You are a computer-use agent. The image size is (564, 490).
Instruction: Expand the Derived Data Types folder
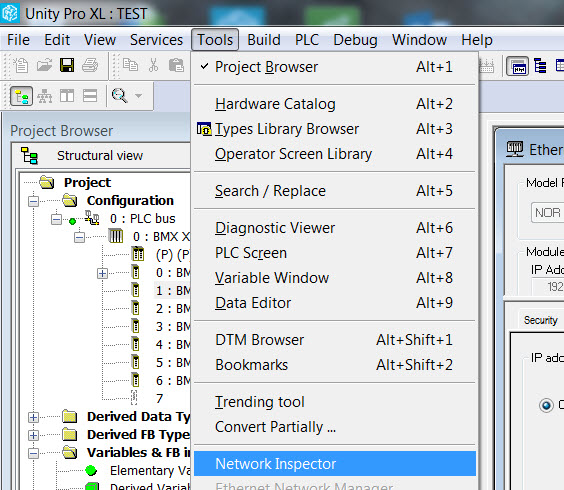pos(33,417)
